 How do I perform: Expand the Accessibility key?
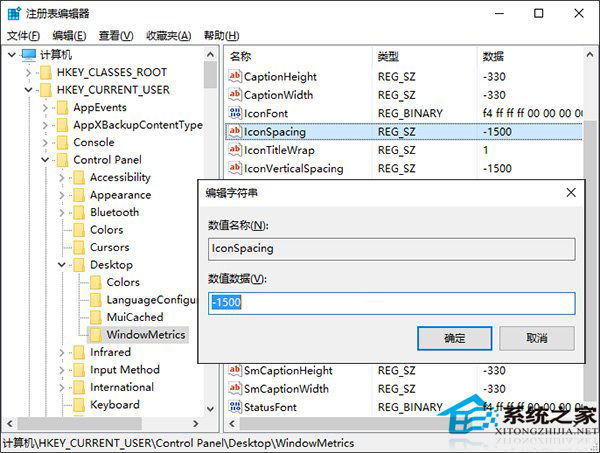click(62, 178)
